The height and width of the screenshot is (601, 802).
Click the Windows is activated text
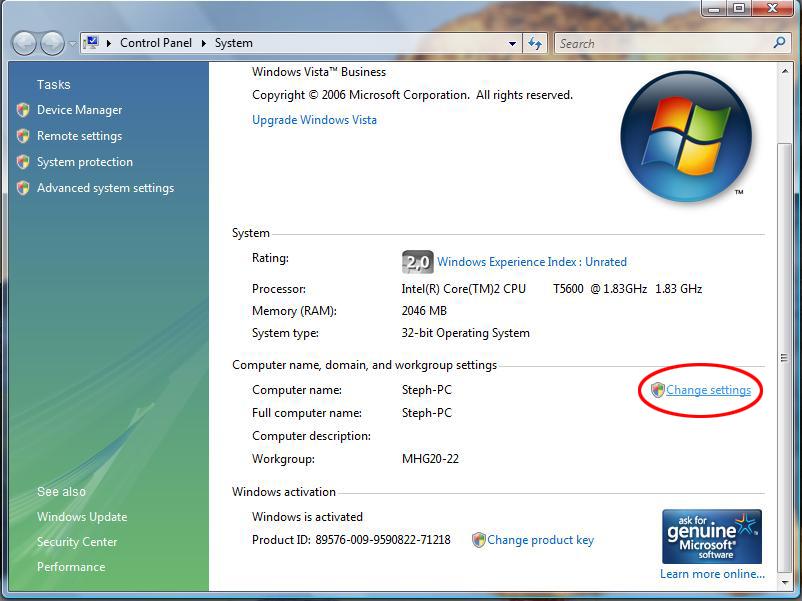pos(307,517)
